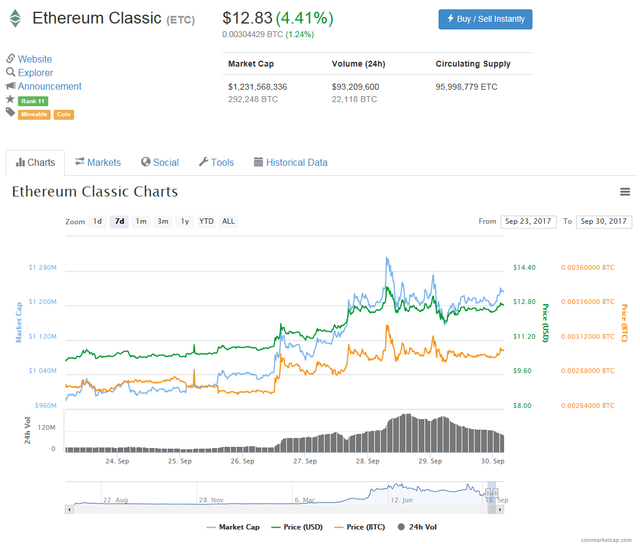Set chart zoom to 1m
This screenshot has width=640, height=544.
141,222
